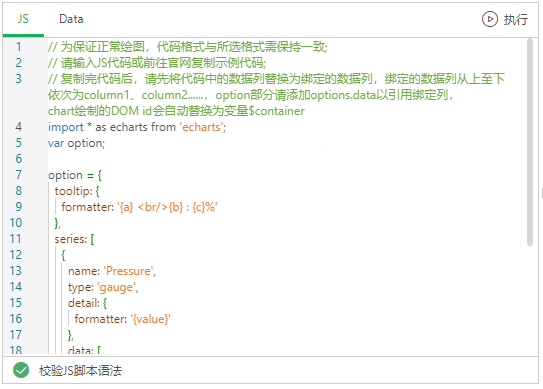Click the first green comment line
Viewport: 543px width, 389px height.
pyautogui.click(x=188, y=47)
